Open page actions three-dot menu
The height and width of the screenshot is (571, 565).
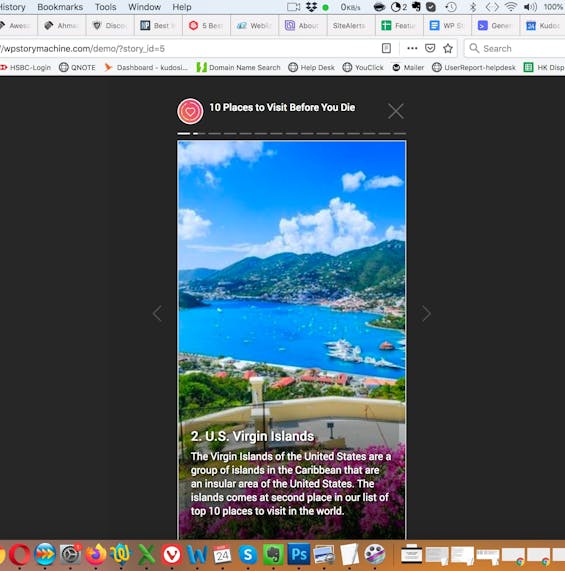click(x=412, y=48)
